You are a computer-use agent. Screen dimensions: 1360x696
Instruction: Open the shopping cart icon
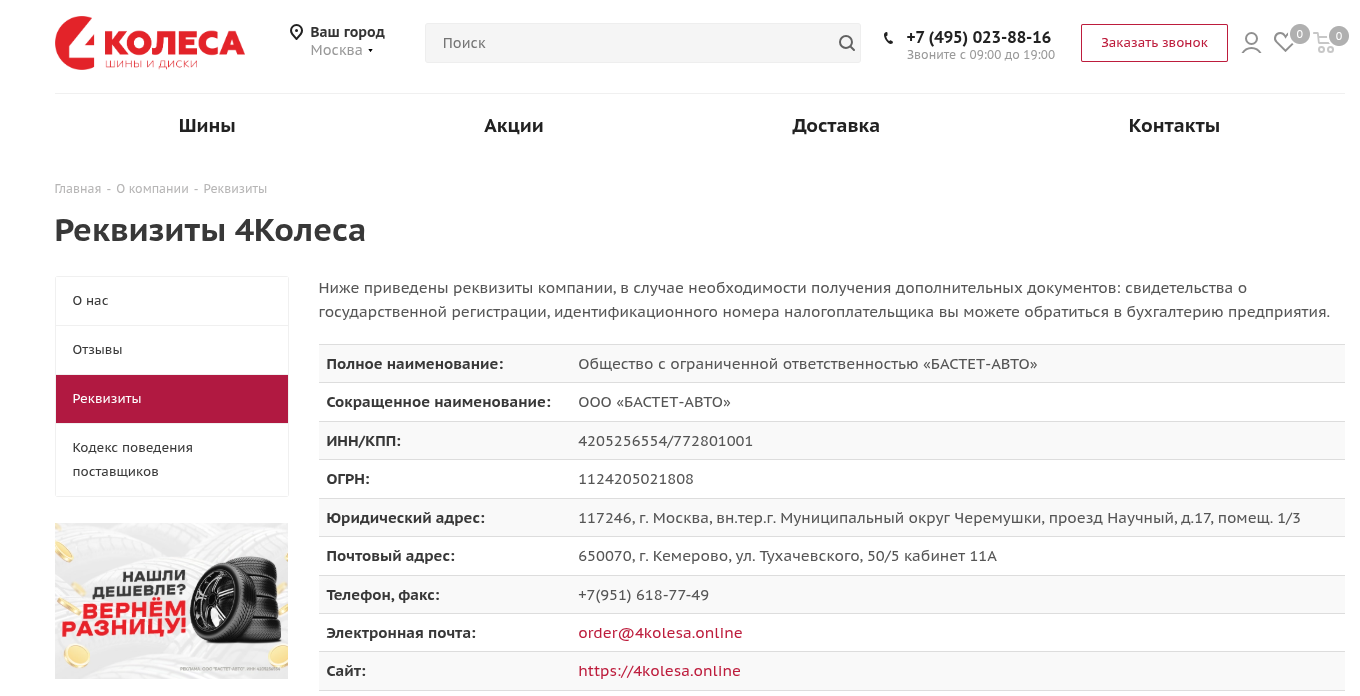(1324, 43)
